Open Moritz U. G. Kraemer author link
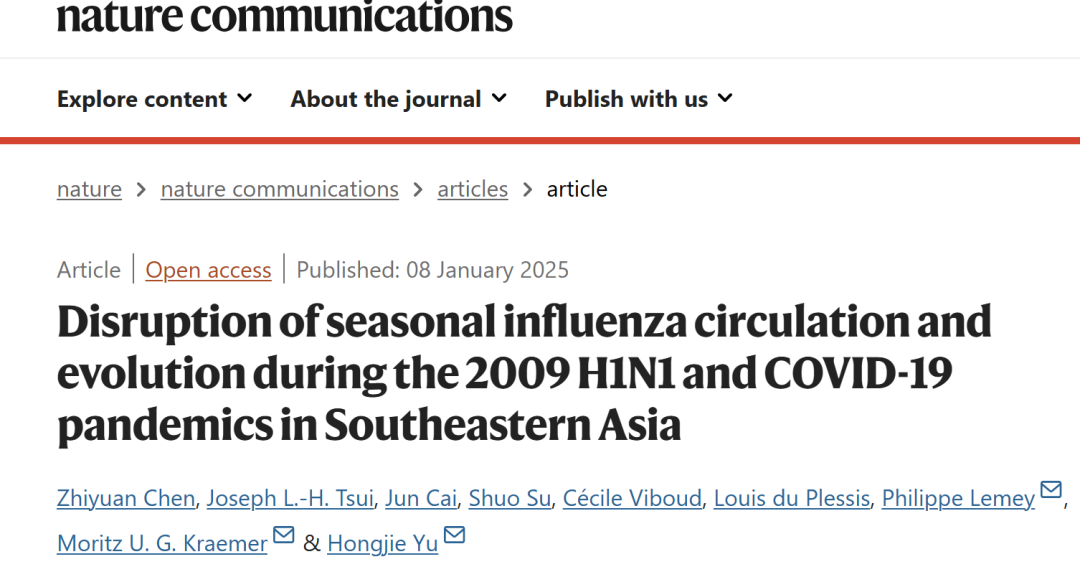This screenshot has height=577, width=1080. [x=162, y=543]
